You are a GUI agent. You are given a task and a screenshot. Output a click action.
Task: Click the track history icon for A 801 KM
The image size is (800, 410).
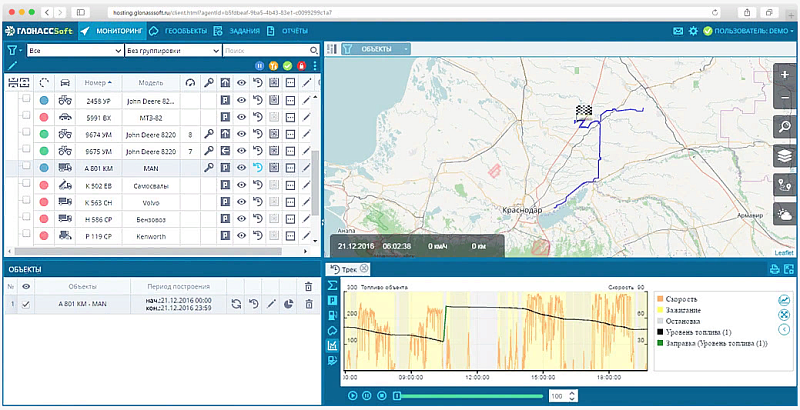(x=257, y=167)
